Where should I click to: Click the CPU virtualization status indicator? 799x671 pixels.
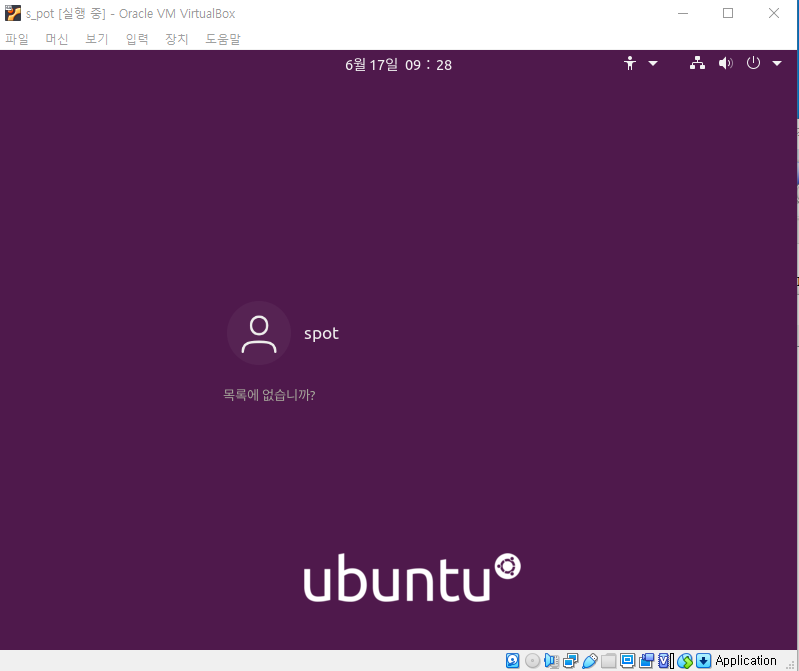pos(665,661)
